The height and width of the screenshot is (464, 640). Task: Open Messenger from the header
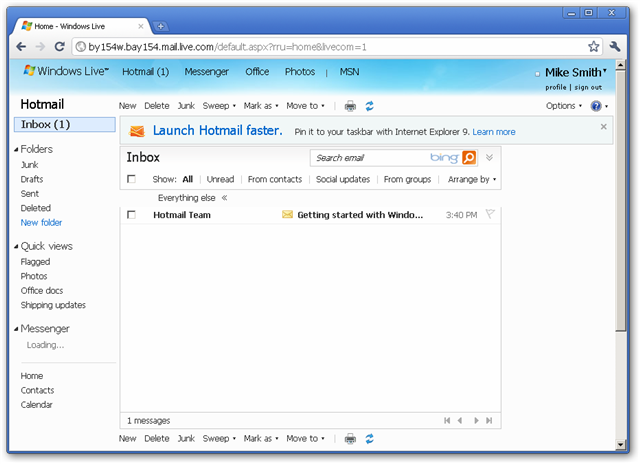pyautogui.click(x=207, y=72)
